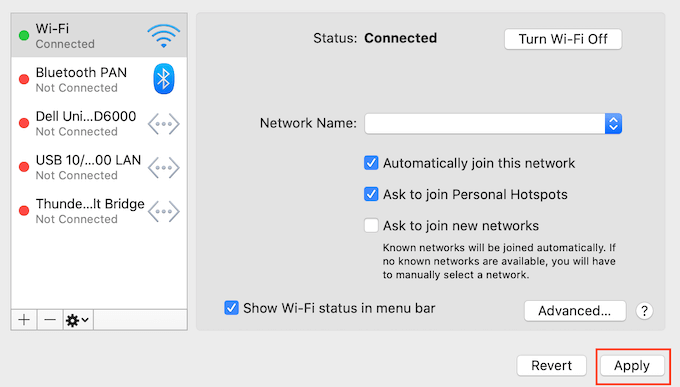The width and height of the screenshot is (680, 387).
Task: Click the Apply button
Action: coord(632,365)
